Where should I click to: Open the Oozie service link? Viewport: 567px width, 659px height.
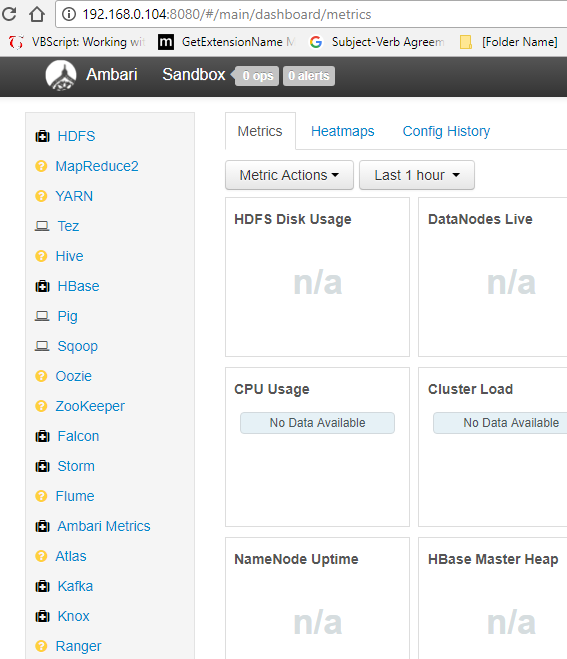pos(74,376)
